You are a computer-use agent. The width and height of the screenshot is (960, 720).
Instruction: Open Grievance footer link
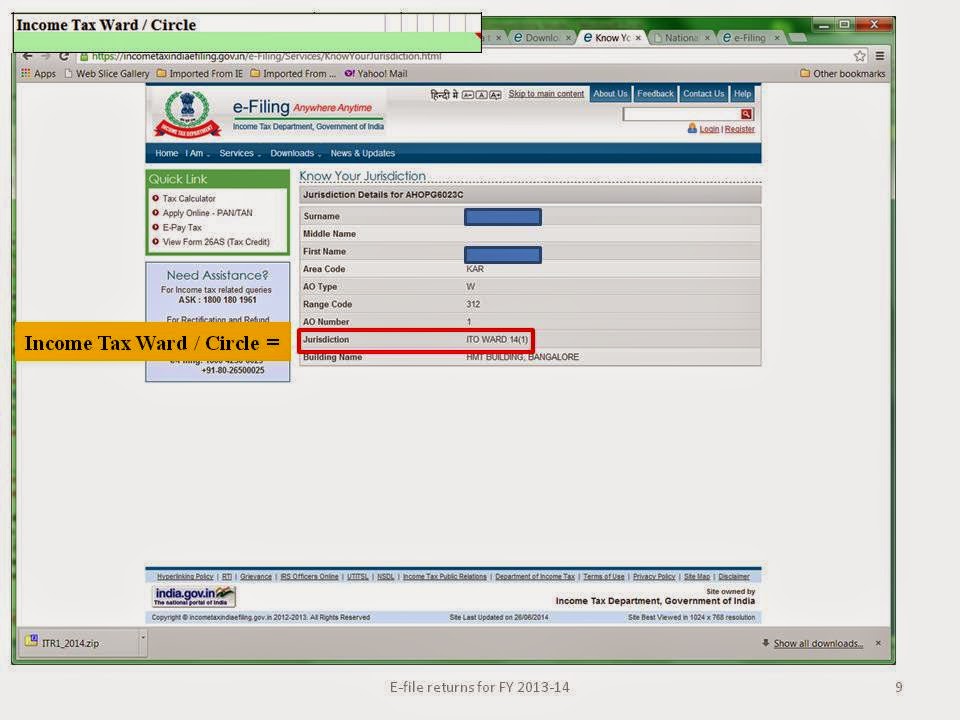255,577
